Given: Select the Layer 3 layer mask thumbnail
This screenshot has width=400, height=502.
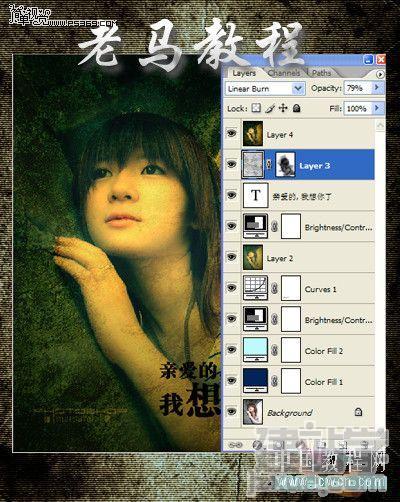Looking at the screenshot, I should tap(285, 164).
